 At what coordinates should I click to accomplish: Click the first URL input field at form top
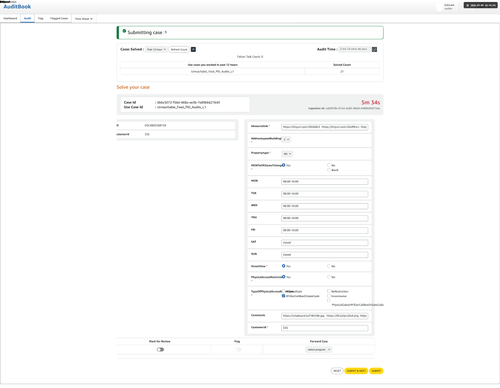click(x=325, y=127)
